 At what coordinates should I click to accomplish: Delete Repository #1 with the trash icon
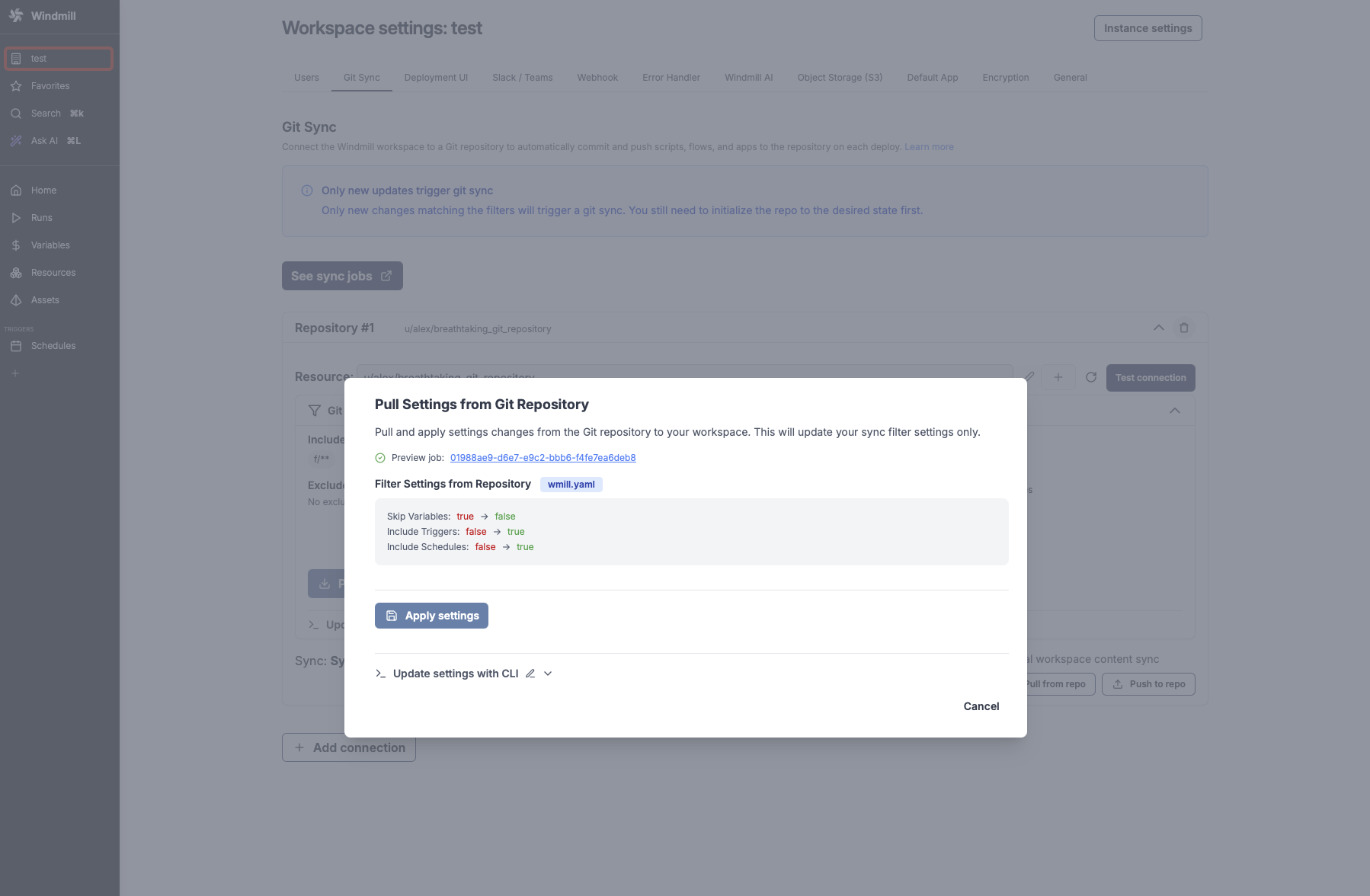point(1184,328)
